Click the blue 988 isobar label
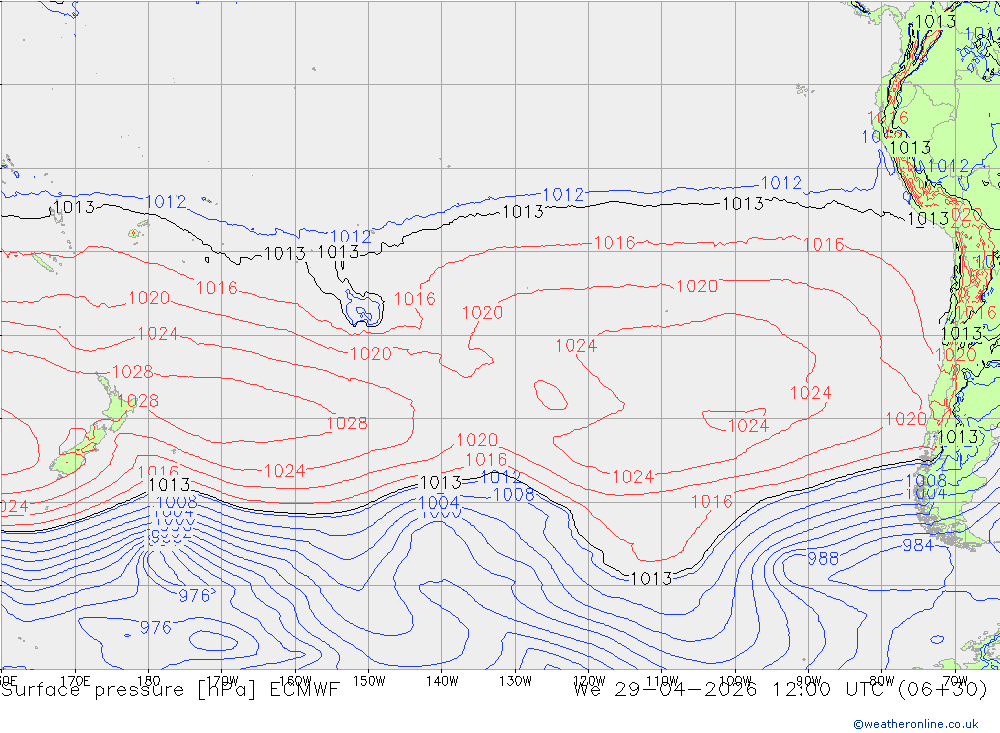This screenshot has height=733, width=1000. (x=823, y=559)
